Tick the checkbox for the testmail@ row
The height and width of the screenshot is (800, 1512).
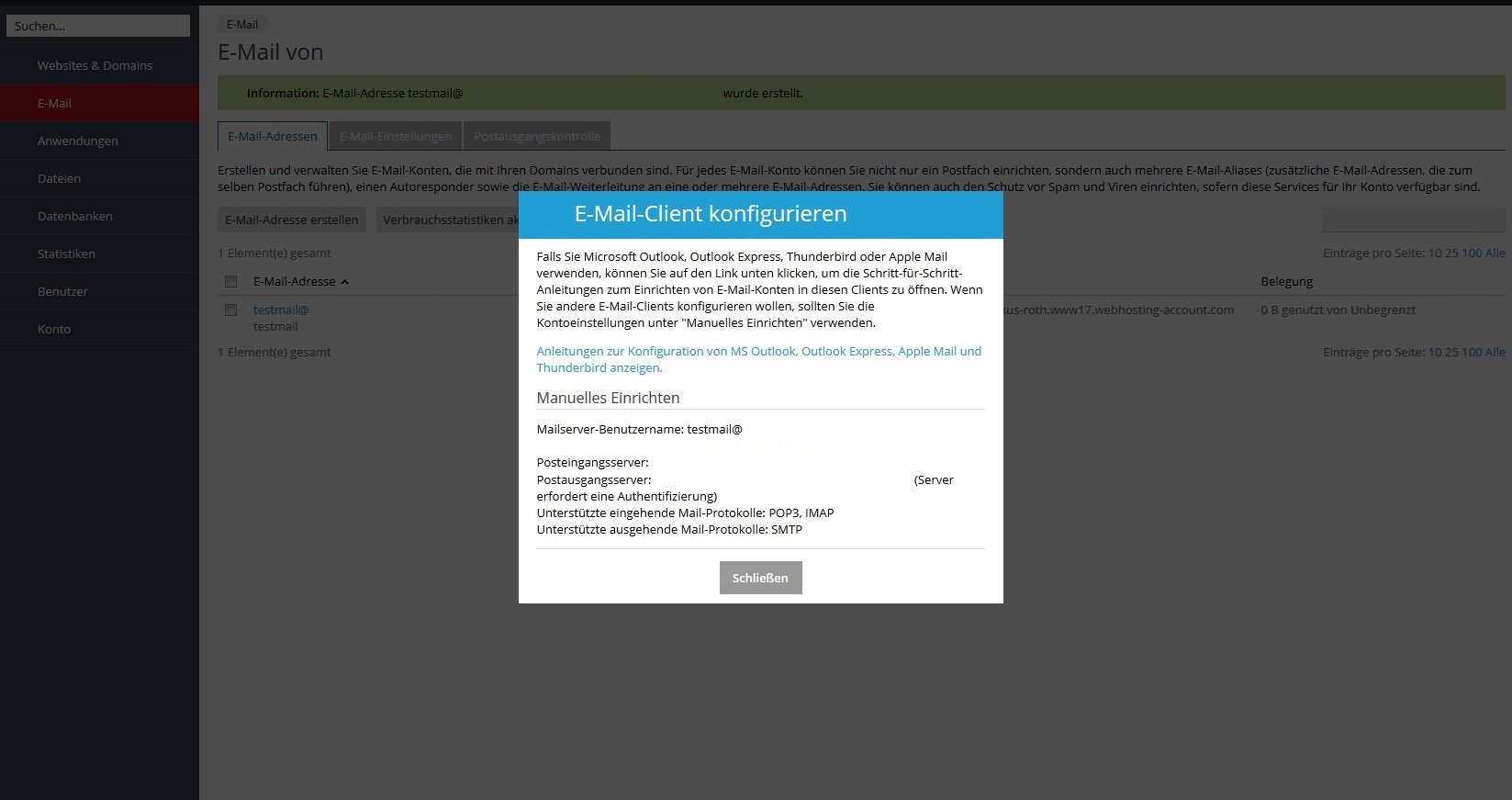pyautogui.click(x=231, y=310)
